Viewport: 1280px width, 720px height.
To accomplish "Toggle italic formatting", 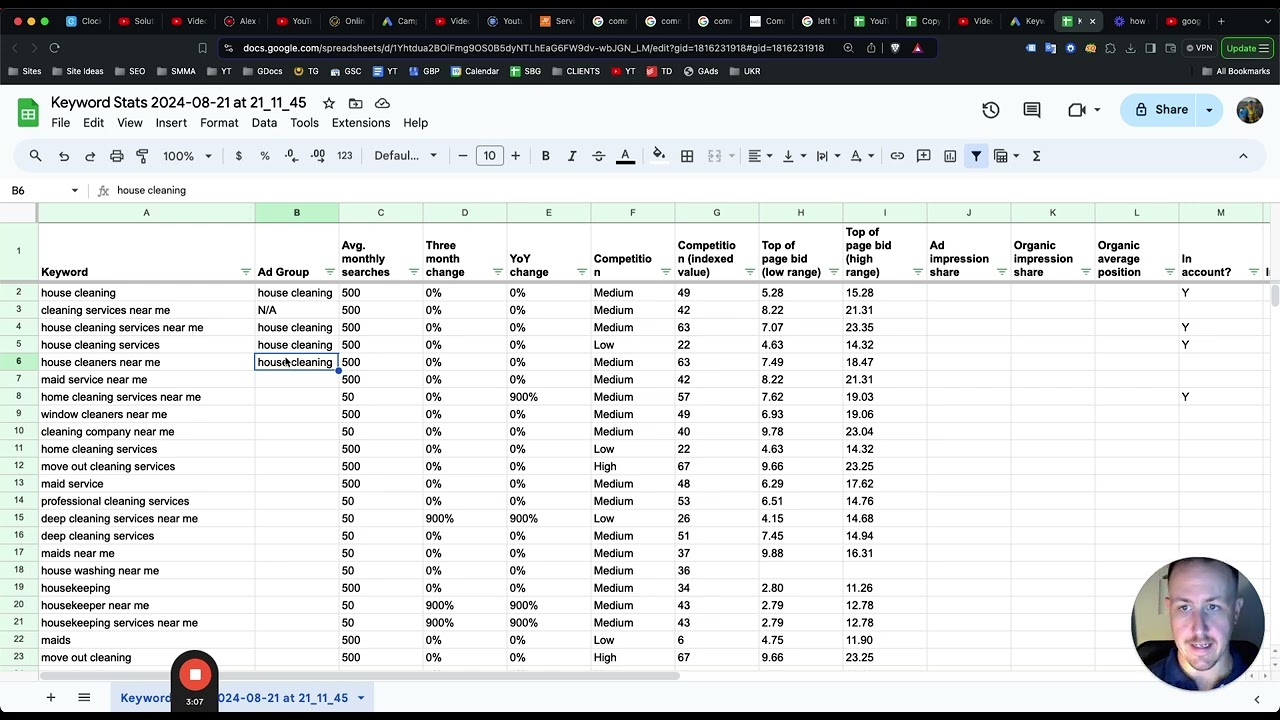I will (x=572, y=156).
